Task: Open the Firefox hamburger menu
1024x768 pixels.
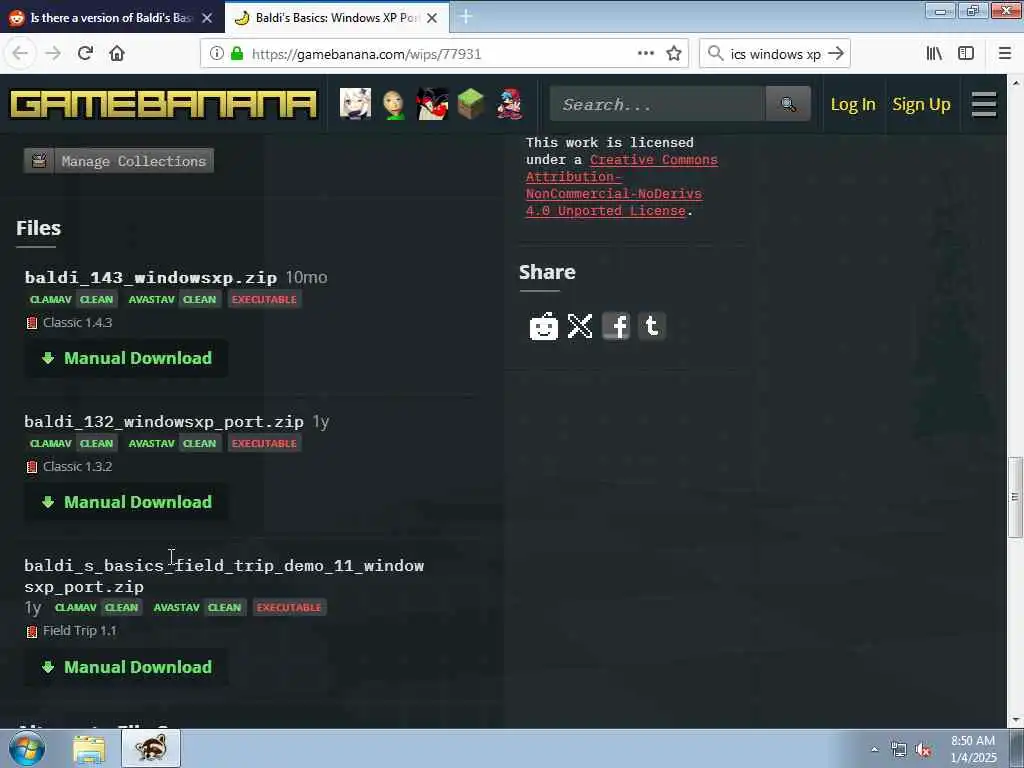Action: click(x=1005, y=53)
